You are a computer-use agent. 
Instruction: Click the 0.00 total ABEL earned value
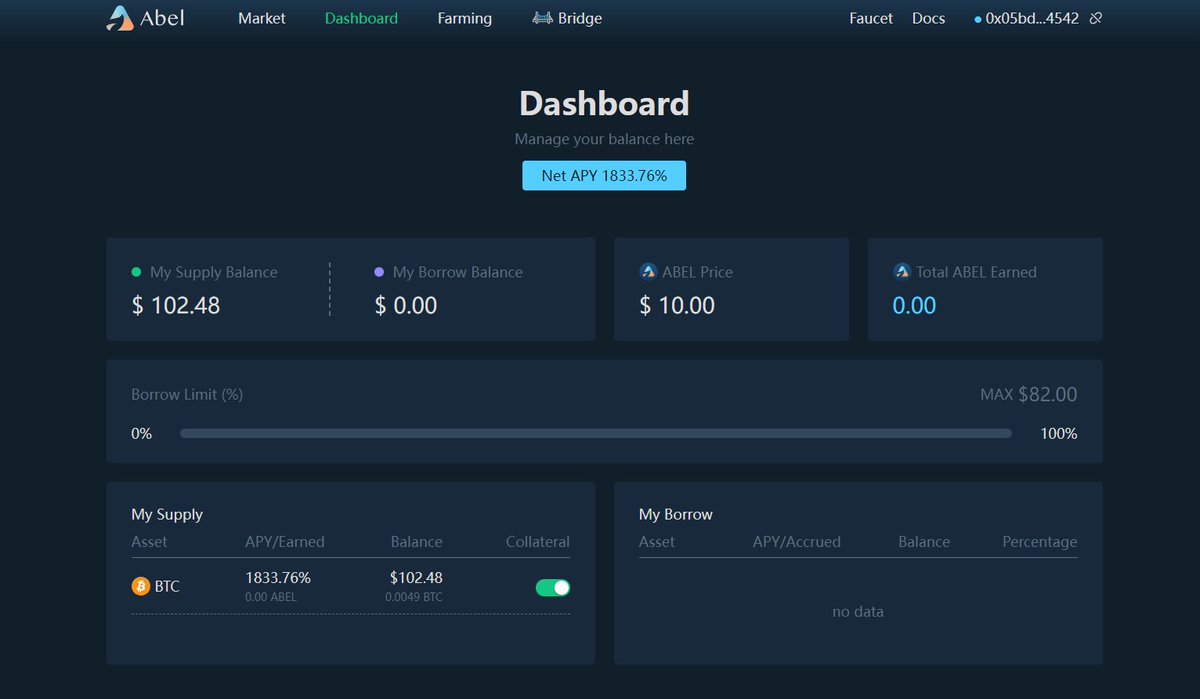coord(915,305)
